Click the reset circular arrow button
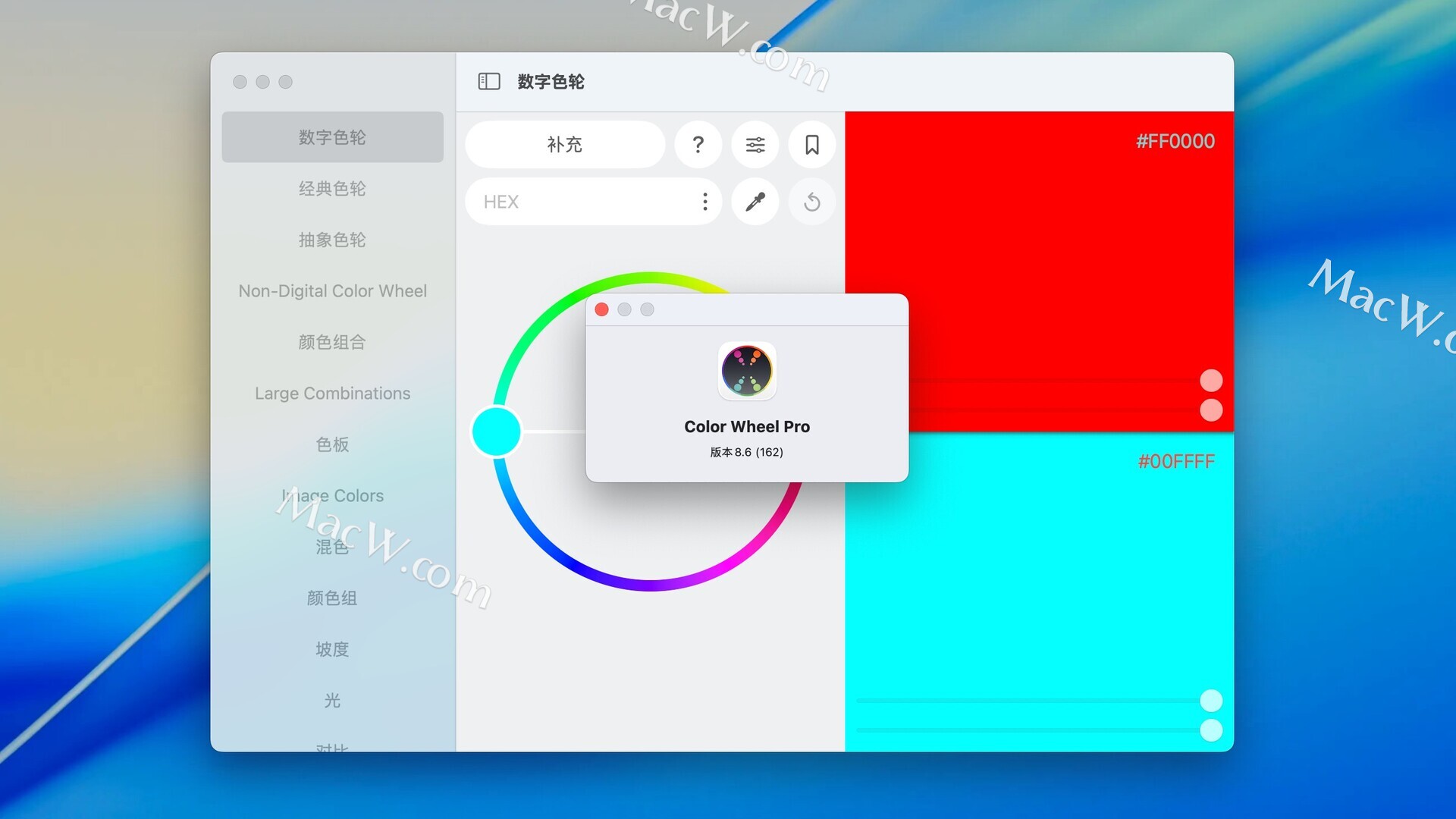The height and width of the screenshot is (819, 1456). coord(812,202)
